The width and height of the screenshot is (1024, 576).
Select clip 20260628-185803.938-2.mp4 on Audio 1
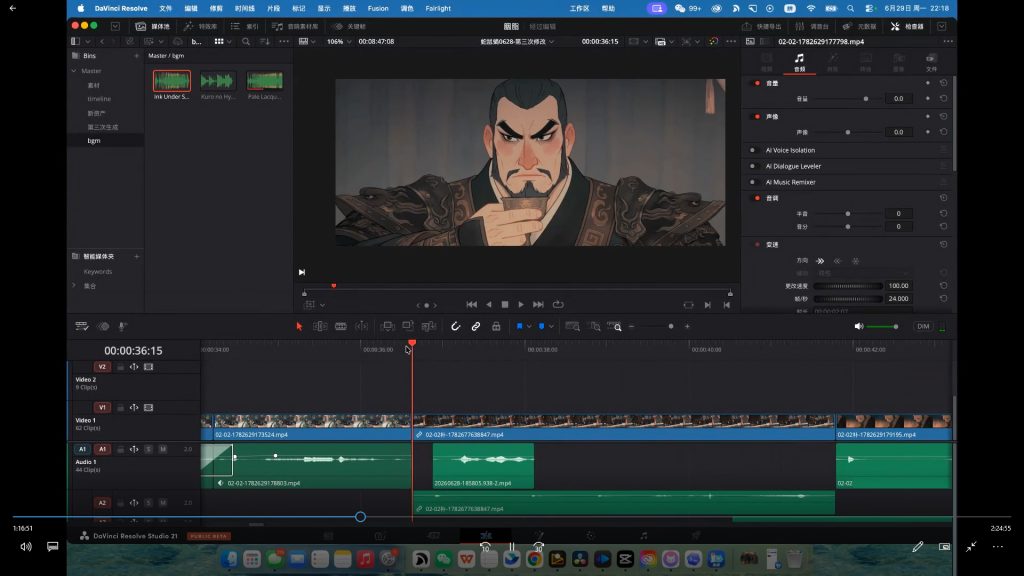483,466
